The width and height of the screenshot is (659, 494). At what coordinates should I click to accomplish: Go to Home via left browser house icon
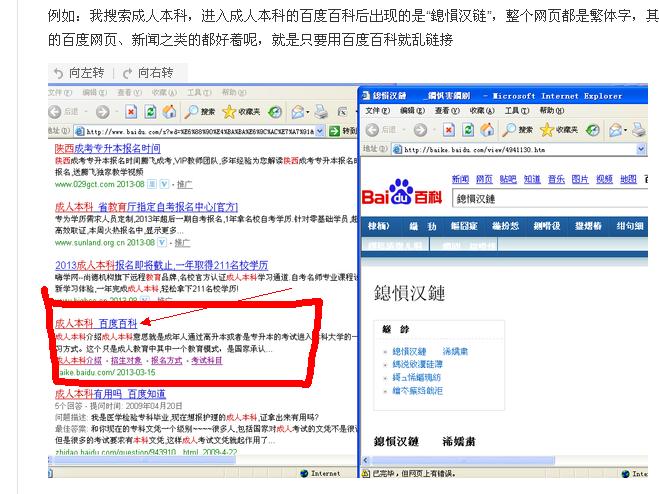pos(169,111)
